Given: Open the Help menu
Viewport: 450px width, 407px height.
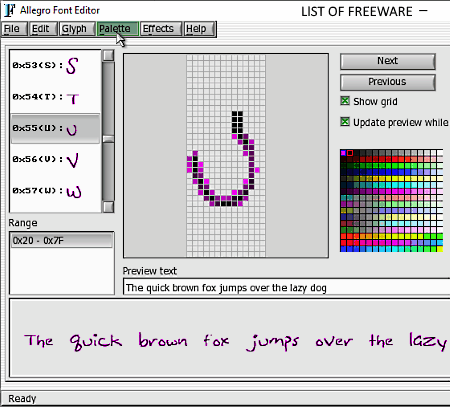Looking at the screenshot, I should pos(199,29).
